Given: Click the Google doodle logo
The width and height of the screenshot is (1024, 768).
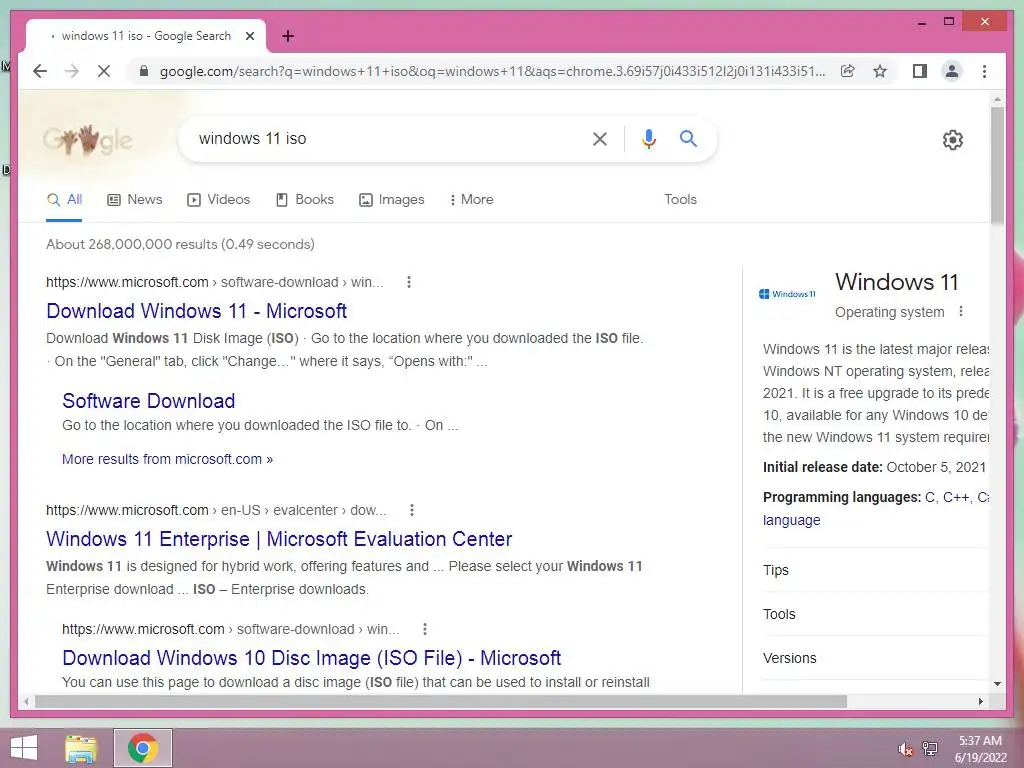Looking at the screenshot, I should [88, 140].
